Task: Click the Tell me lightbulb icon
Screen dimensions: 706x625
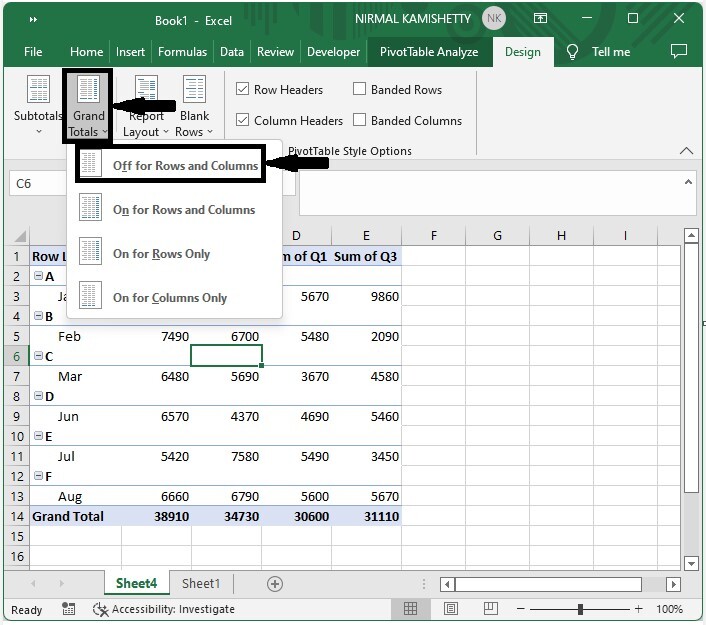Action: coord(572,52)
